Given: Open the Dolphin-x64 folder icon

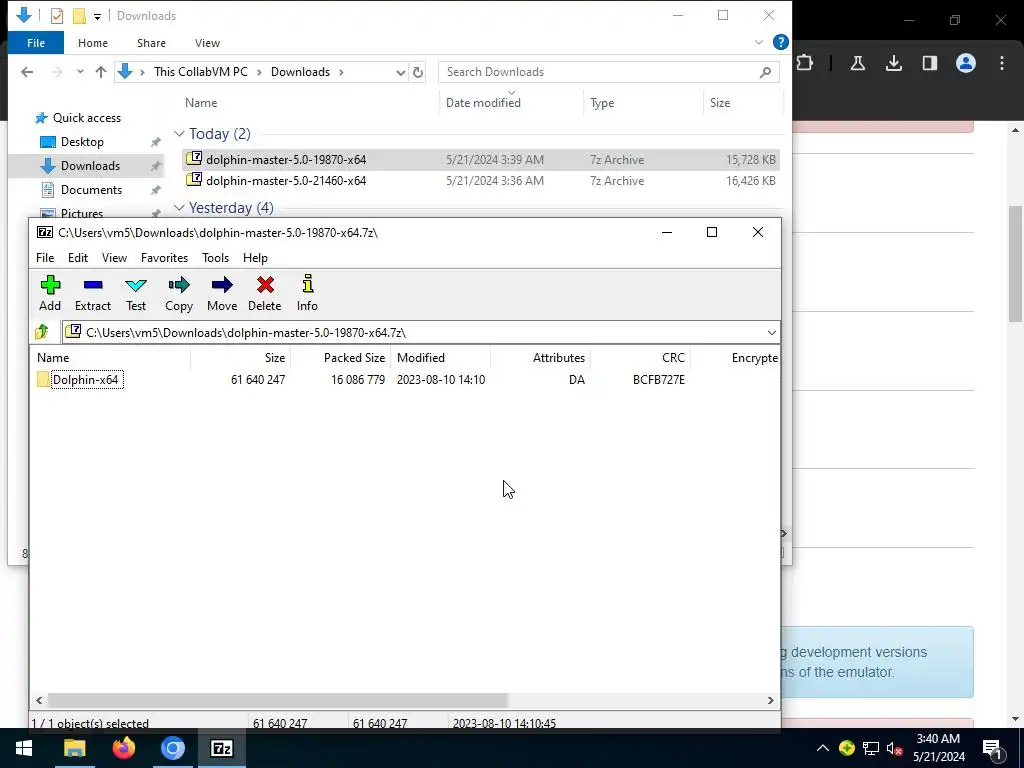Looking at the screenshot, I should (x=43, y=379).
